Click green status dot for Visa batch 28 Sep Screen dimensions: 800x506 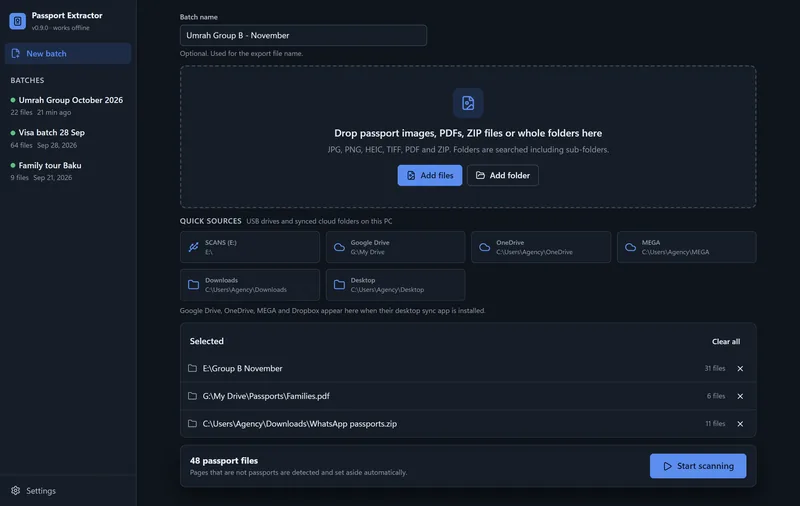(13, 133)
